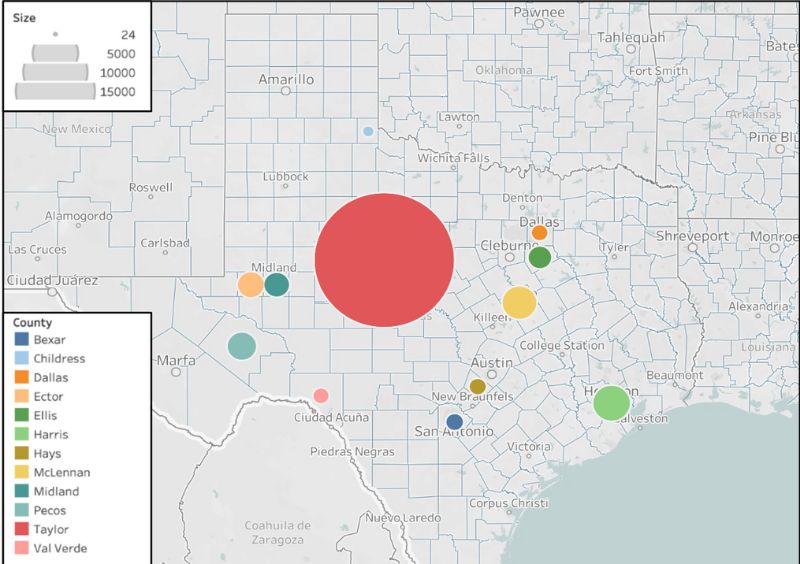Select the dark teal Midland bubble
Viewport: 800px width, 564px height.
[x=277, y=285]
